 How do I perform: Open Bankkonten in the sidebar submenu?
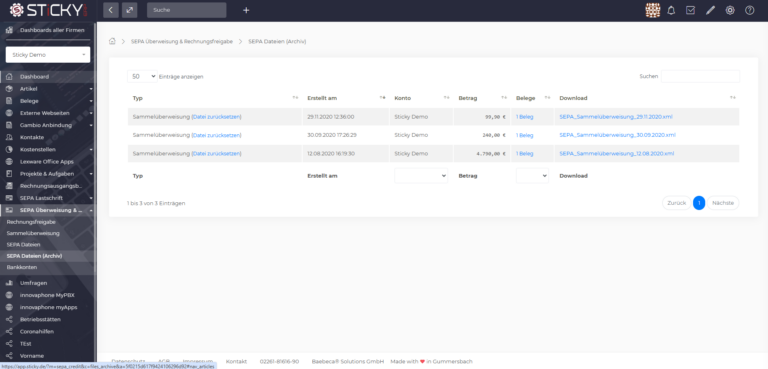coord(22,267)
